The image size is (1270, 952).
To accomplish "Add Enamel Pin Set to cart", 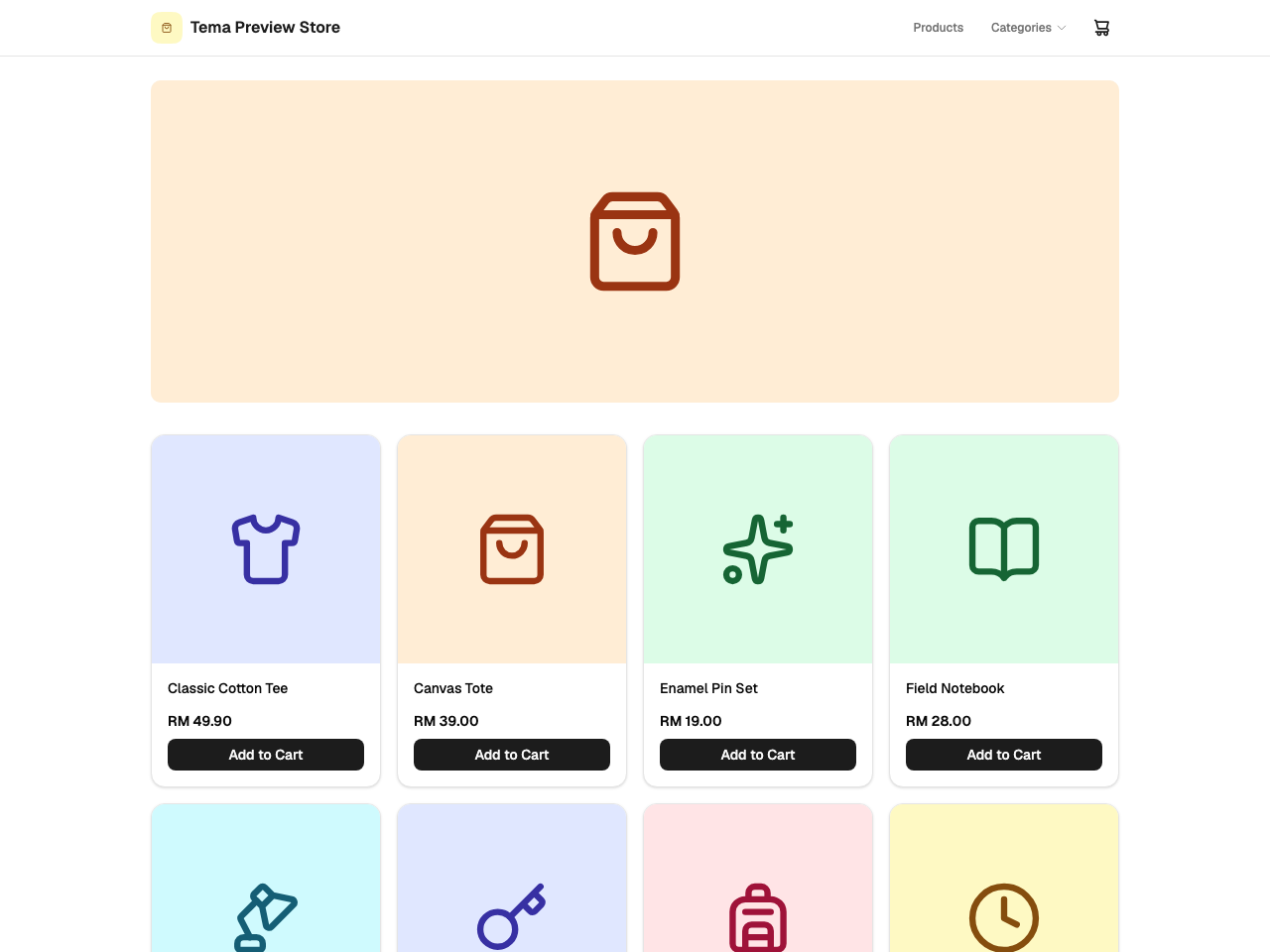I will pos(758,755).
